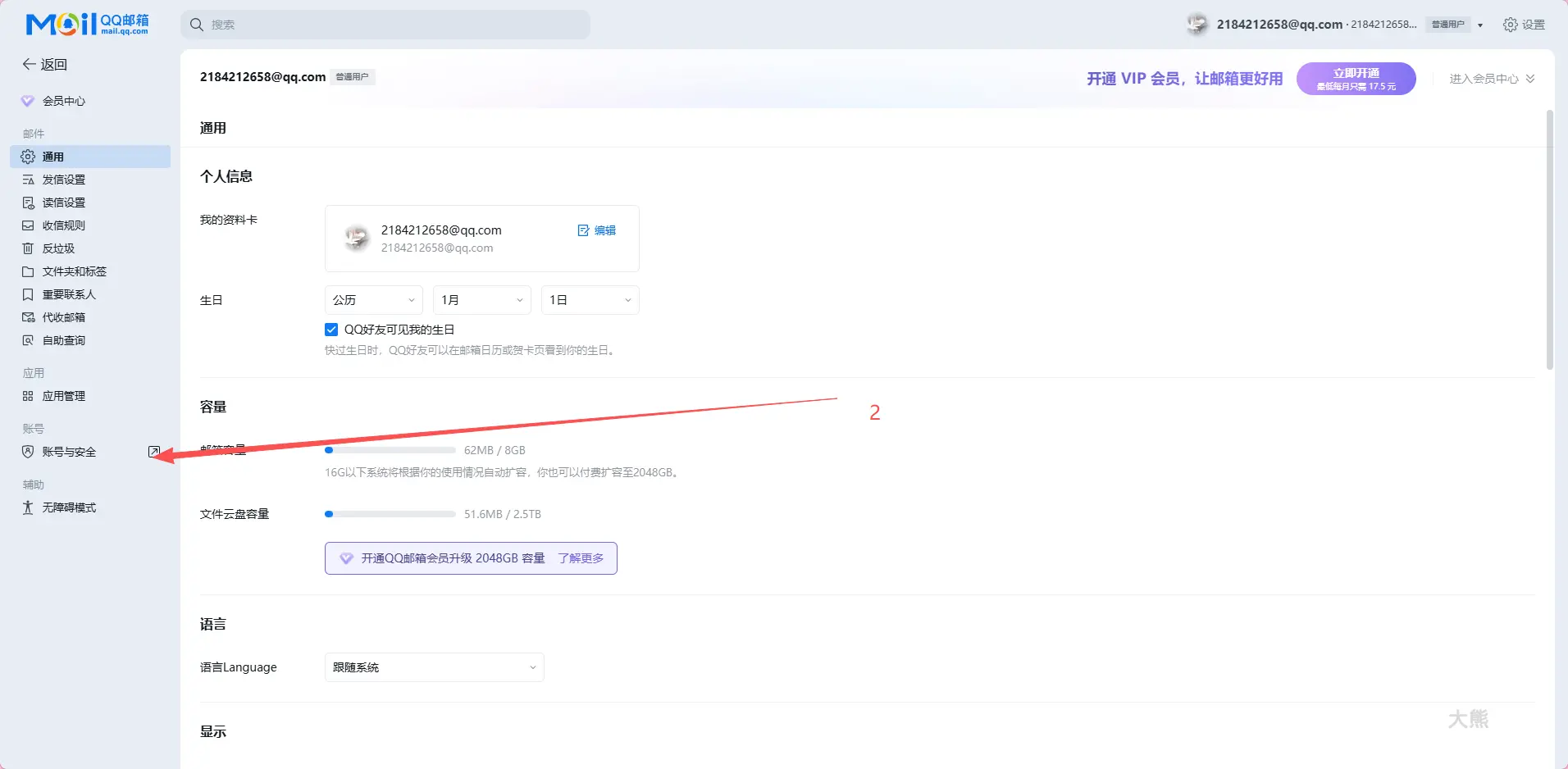The height and width of the screenshot is (769, 1568).
Task: Expand the 公历 calendar type dropdown
Action: click(x=373, y=300)
